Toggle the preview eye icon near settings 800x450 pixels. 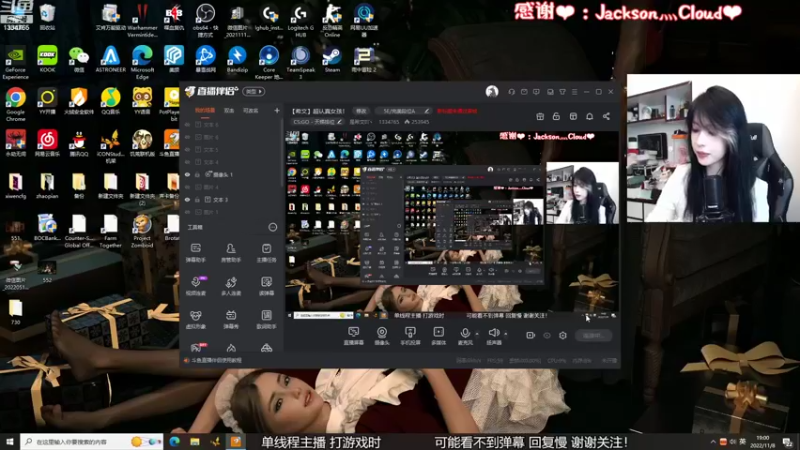click(547, 335)
